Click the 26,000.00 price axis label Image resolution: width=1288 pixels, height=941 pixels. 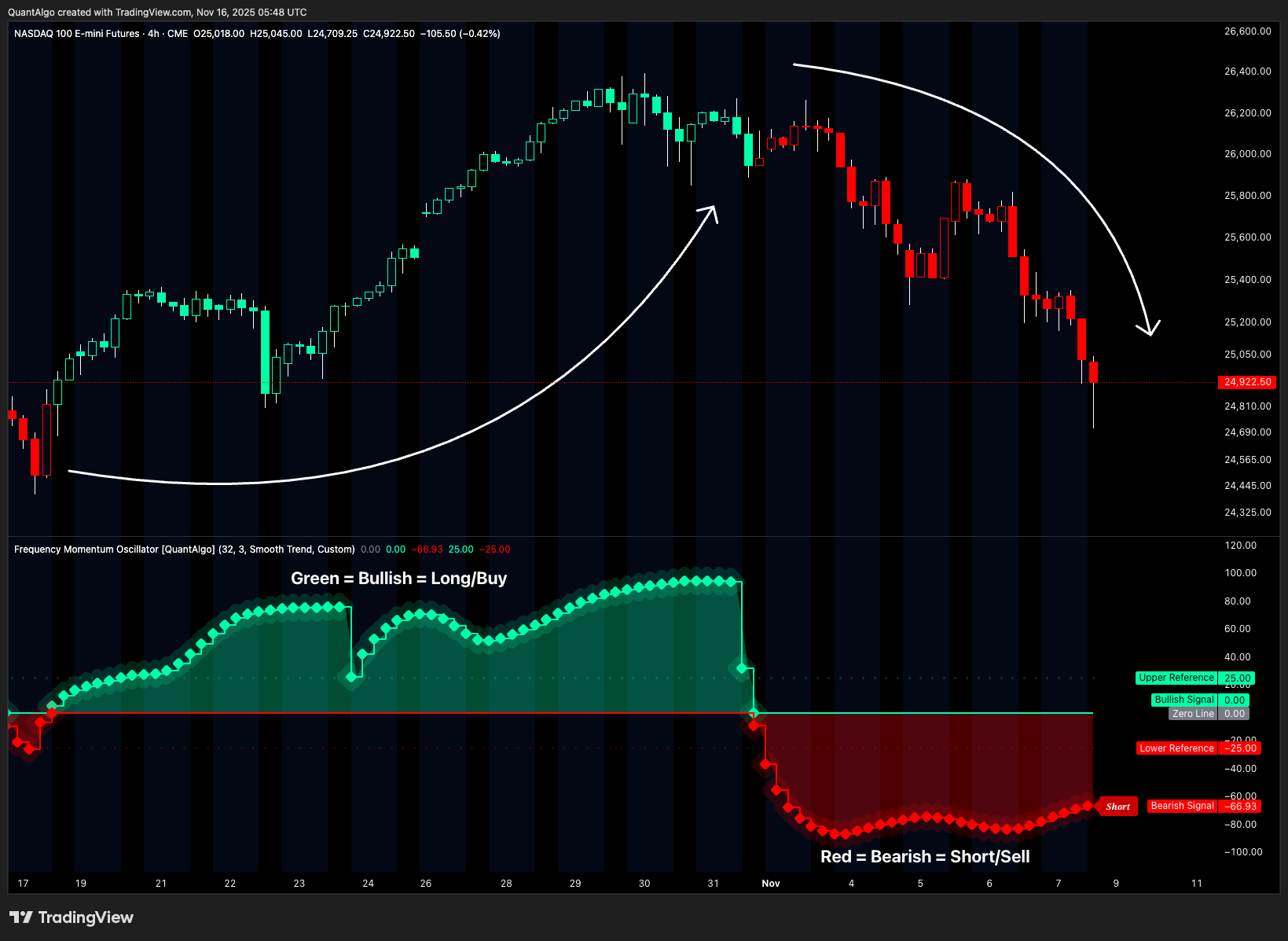(1248, 154)
